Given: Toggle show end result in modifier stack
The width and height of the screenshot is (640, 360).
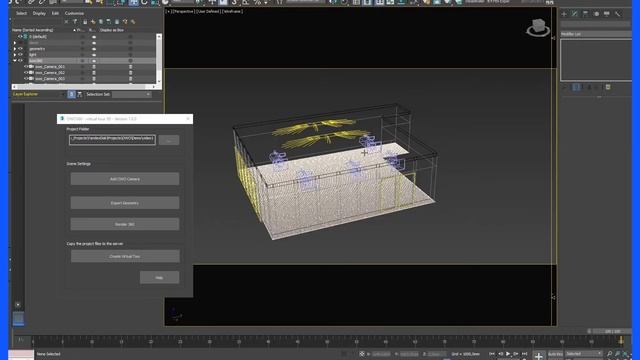Looking at the screenshot, I should (x=576, y=87).
